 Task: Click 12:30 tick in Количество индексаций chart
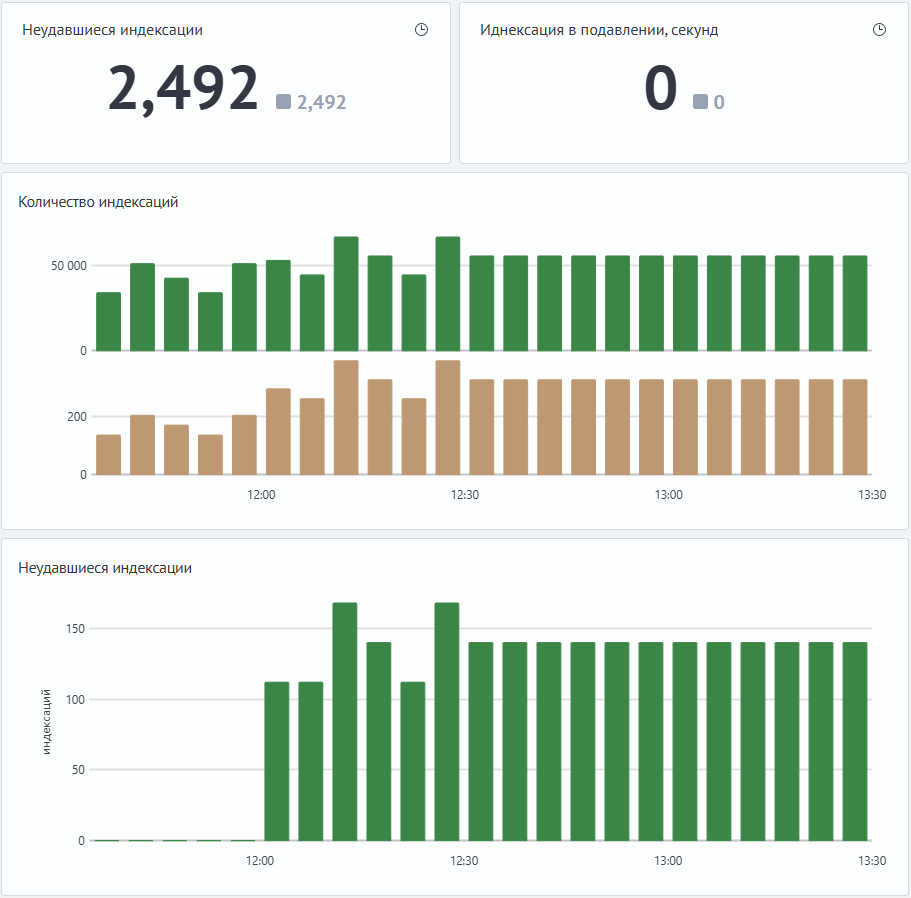[465, 495]
